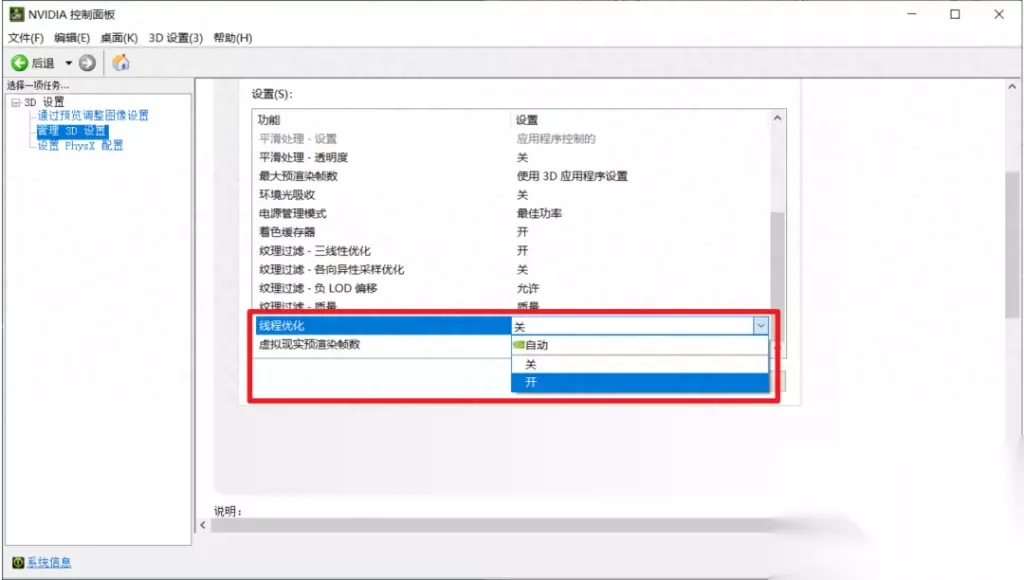Select the 平滑处理 - 设置 row
The image size is (1024, 580).
(513, 138)
